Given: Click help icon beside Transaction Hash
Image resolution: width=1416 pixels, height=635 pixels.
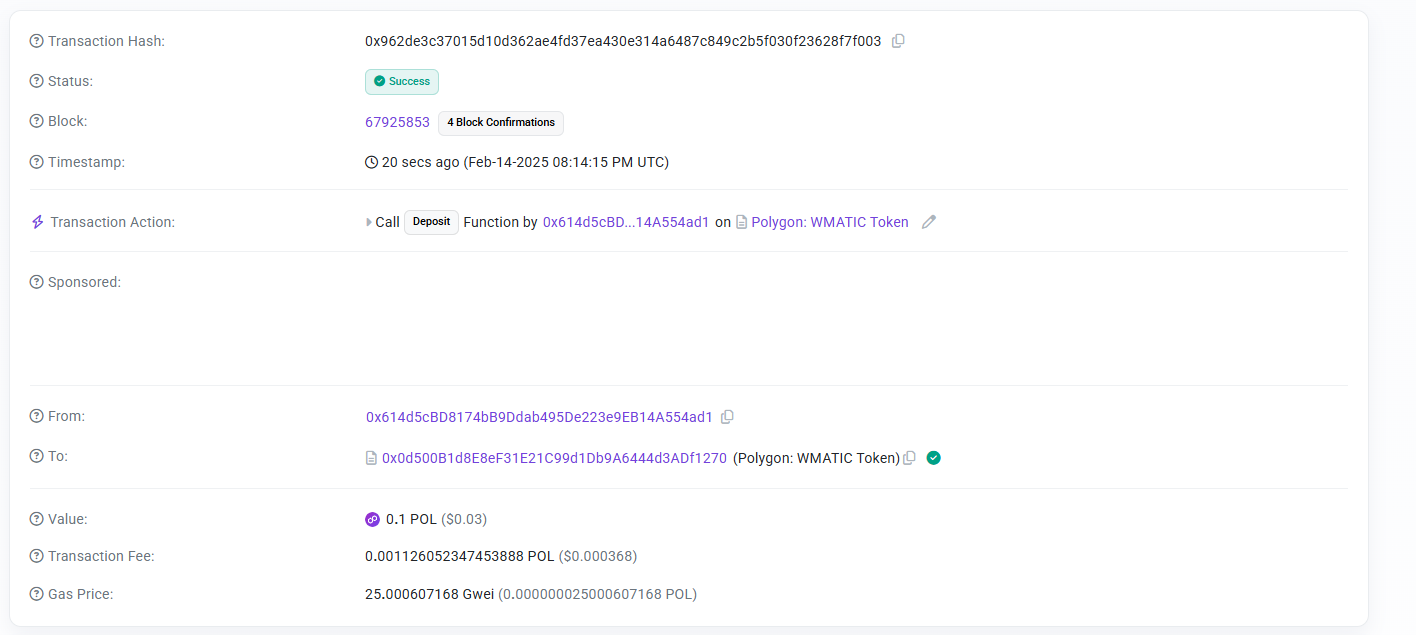Looking at the screenshot, I should point(37,41).
